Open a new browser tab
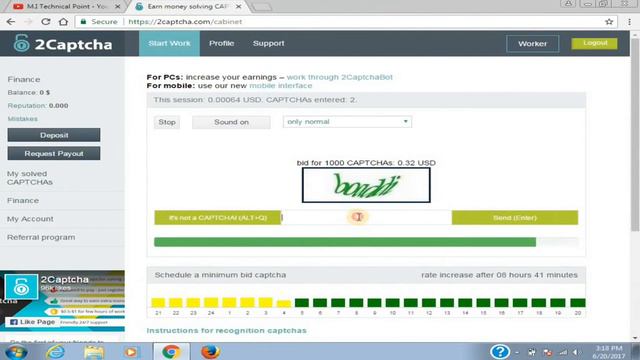 tap(261, 7)
